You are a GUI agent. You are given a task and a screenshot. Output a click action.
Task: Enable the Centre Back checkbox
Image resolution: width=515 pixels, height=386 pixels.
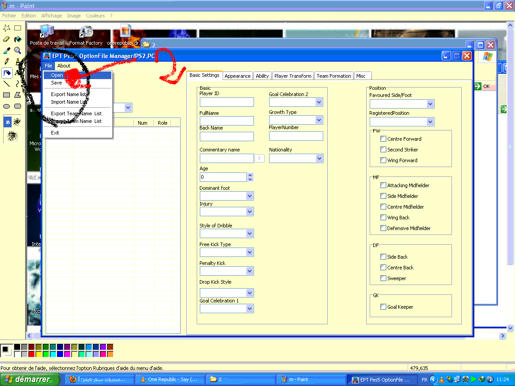383,267
